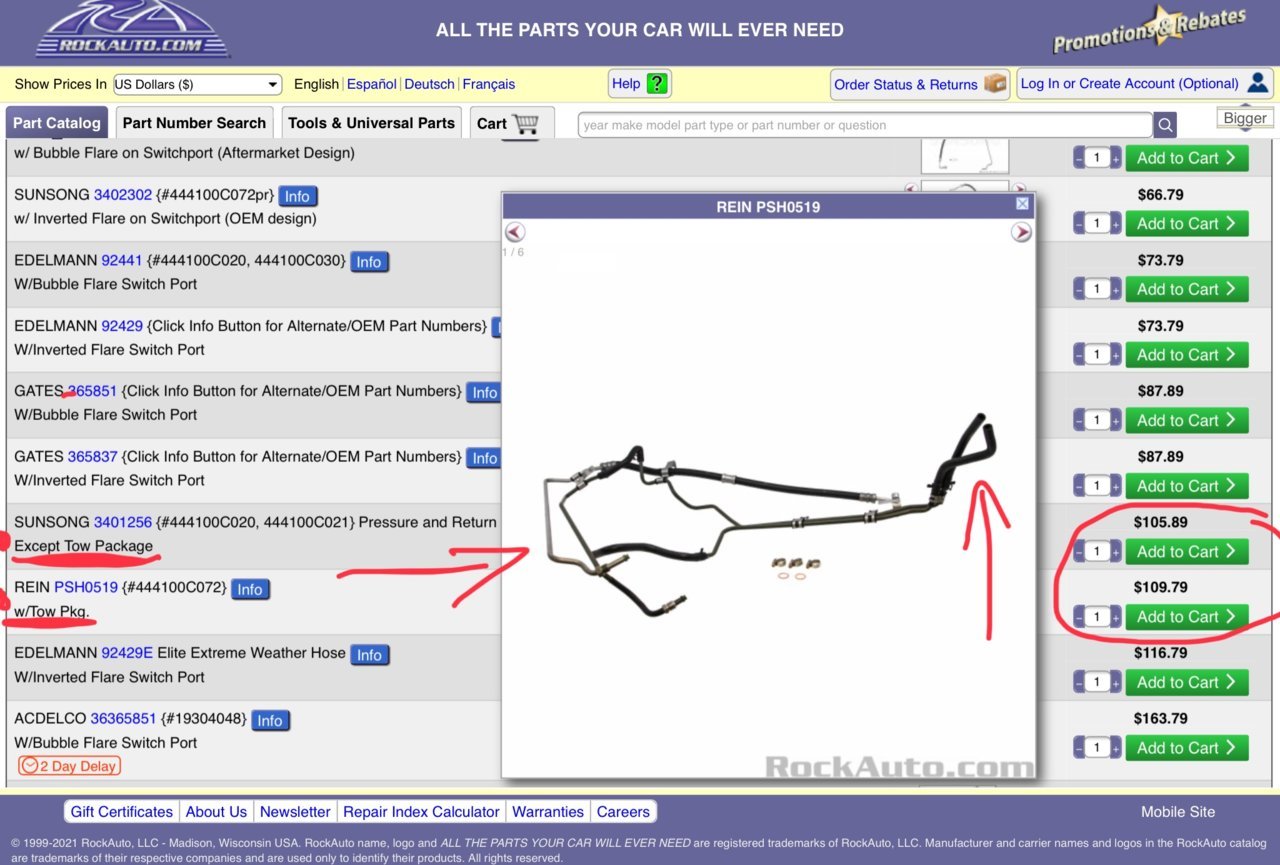Decrease quantity for $163.79 ACDELCO part
The width and height of the screenshot is (1280, 865).
1079,749
